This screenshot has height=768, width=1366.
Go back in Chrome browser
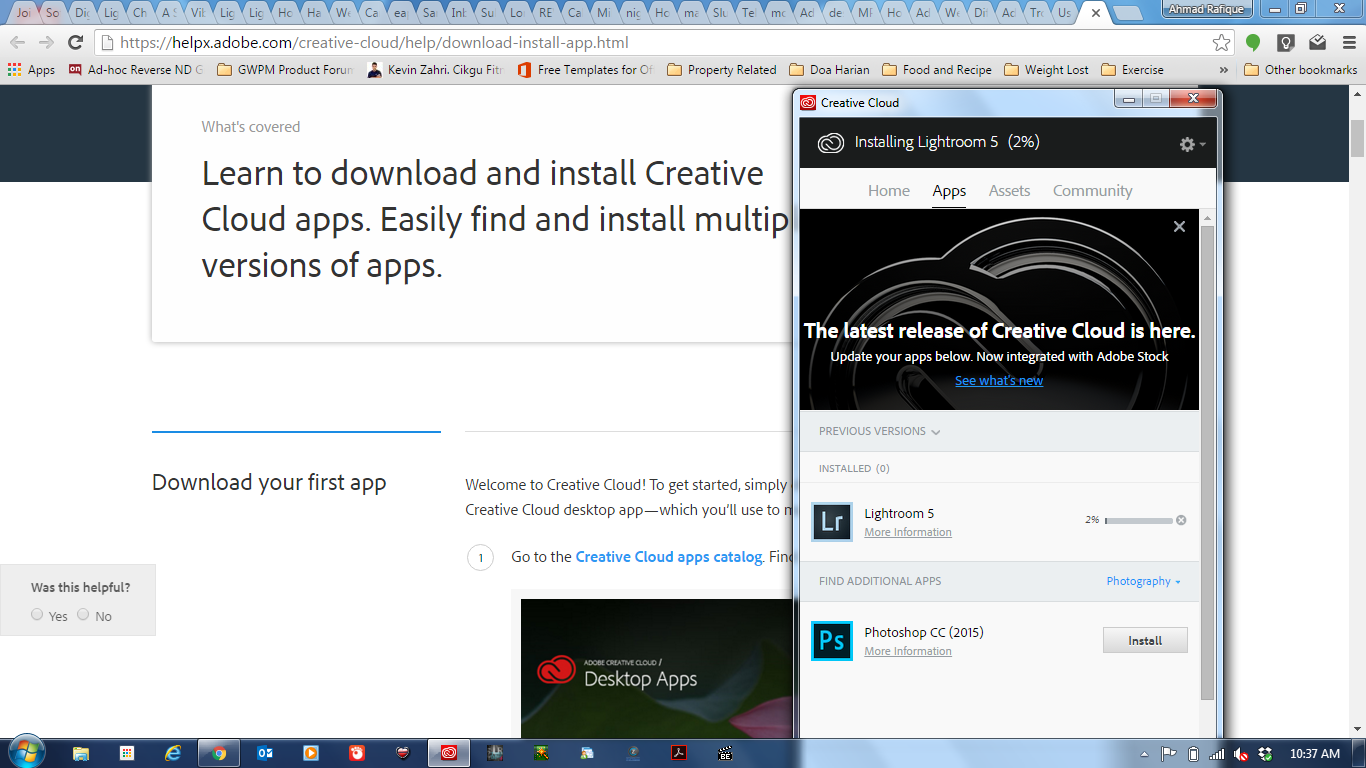coord(17,43)
